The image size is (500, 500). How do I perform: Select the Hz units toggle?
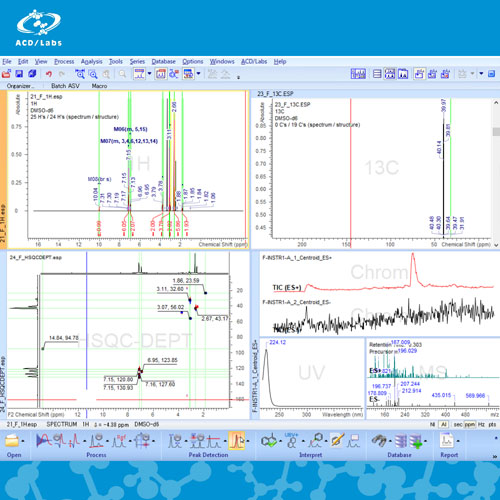(x=481, y=424)
